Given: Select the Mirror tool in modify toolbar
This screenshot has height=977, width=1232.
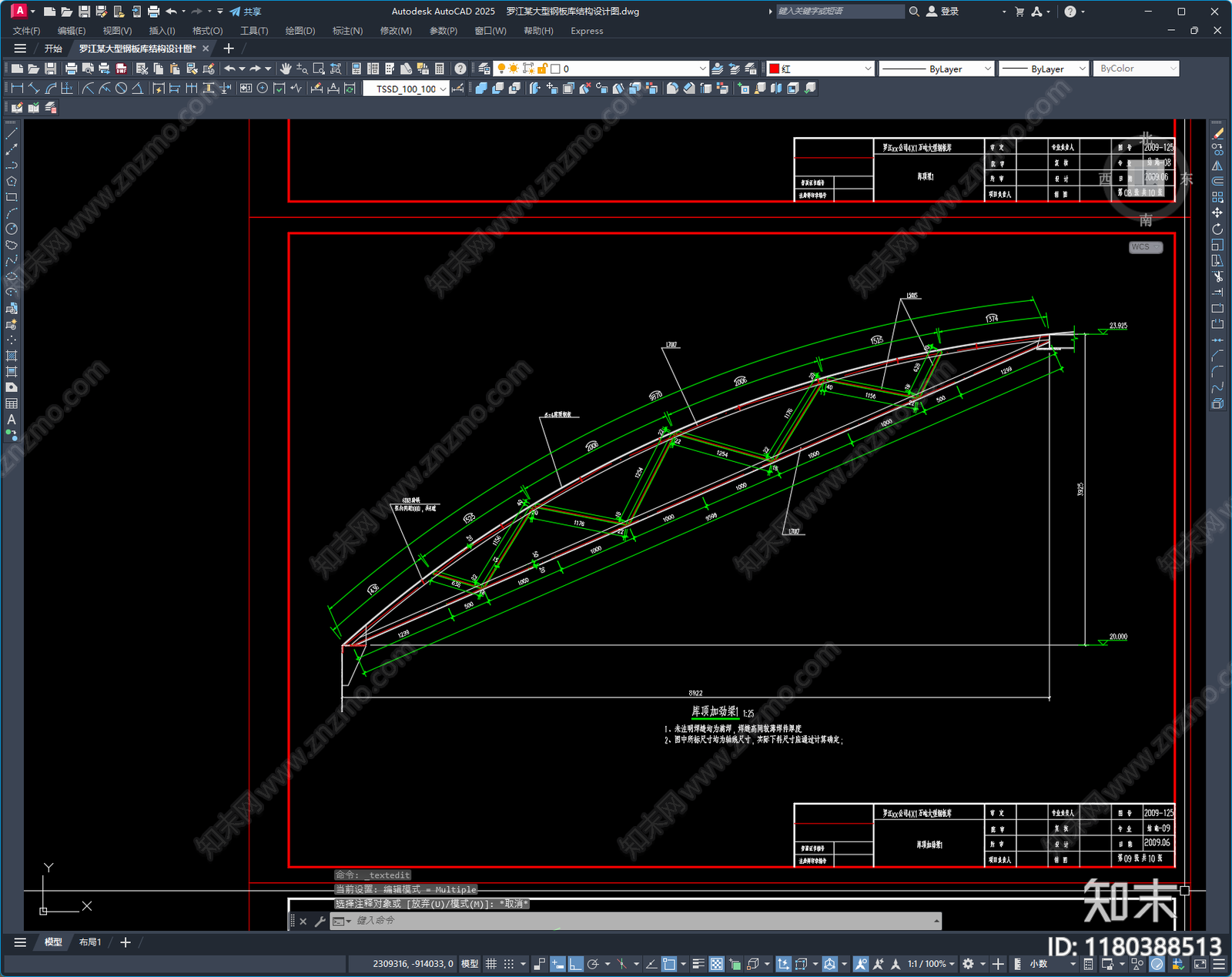Looking at the screenshot, I should [1217, 166].
